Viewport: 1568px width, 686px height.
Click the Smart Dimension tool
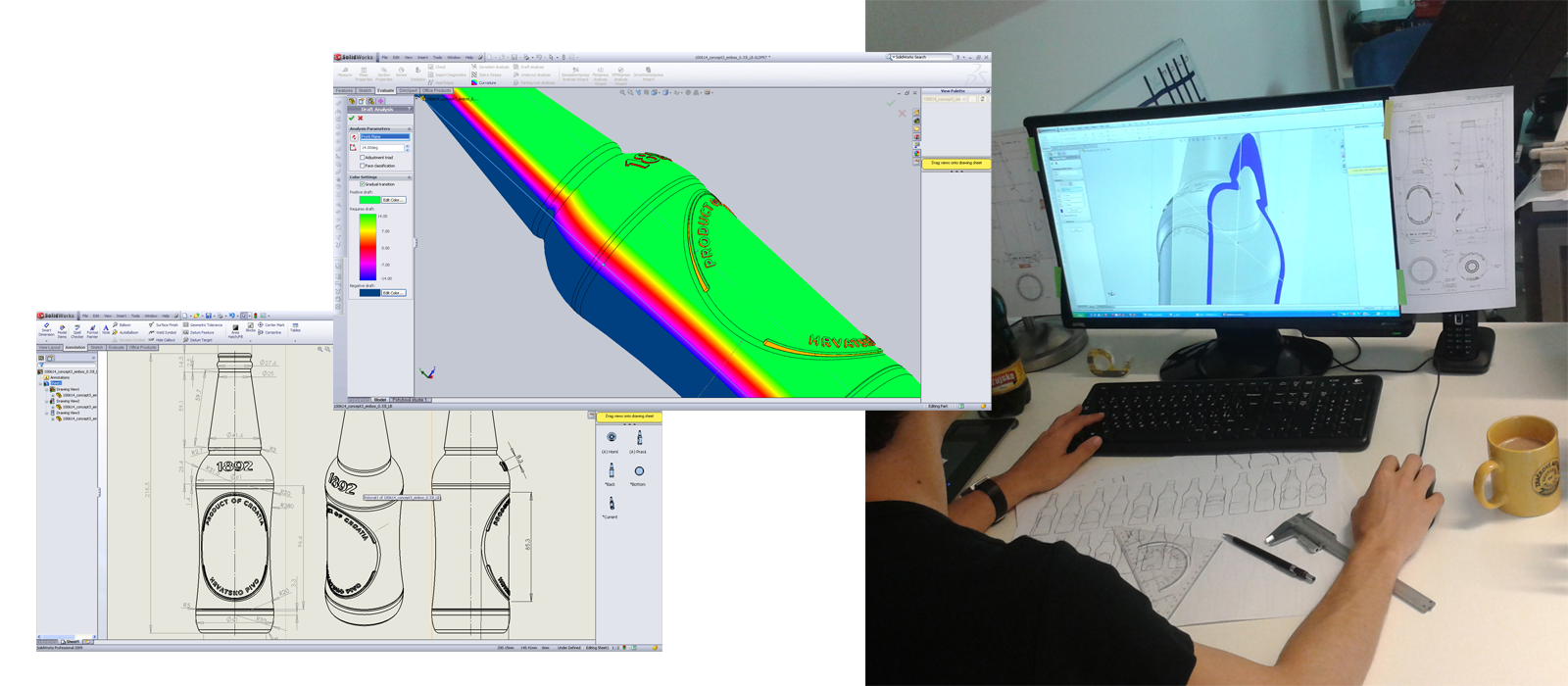coord(46,328)
